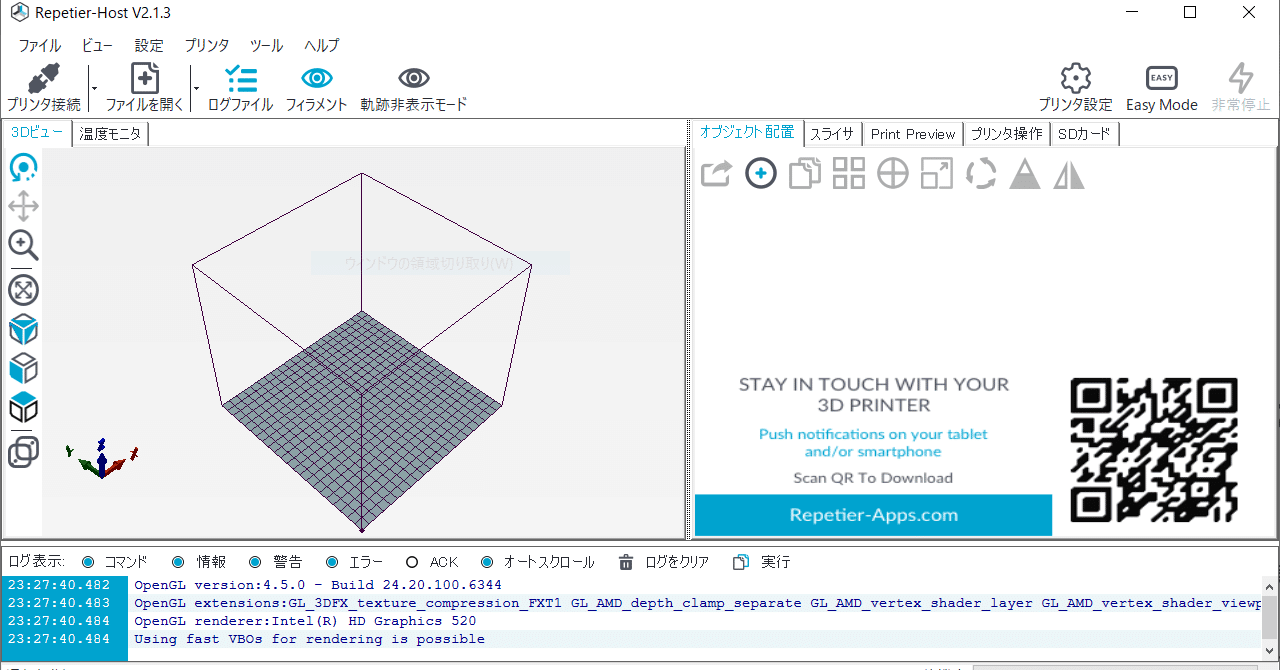Open the ツール menu
The image size is (1280, 670).
[264, 45]
